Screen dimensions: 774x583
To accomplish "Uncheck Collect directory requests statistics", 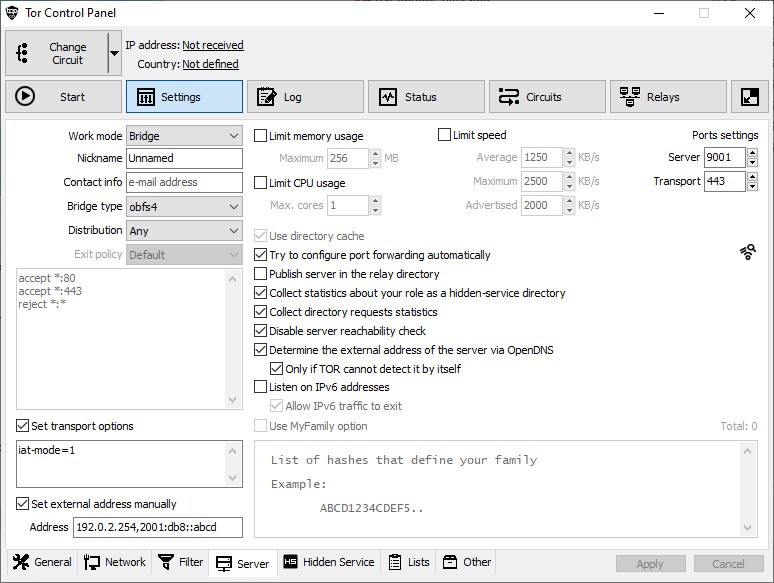I will [x=260, y=311].
